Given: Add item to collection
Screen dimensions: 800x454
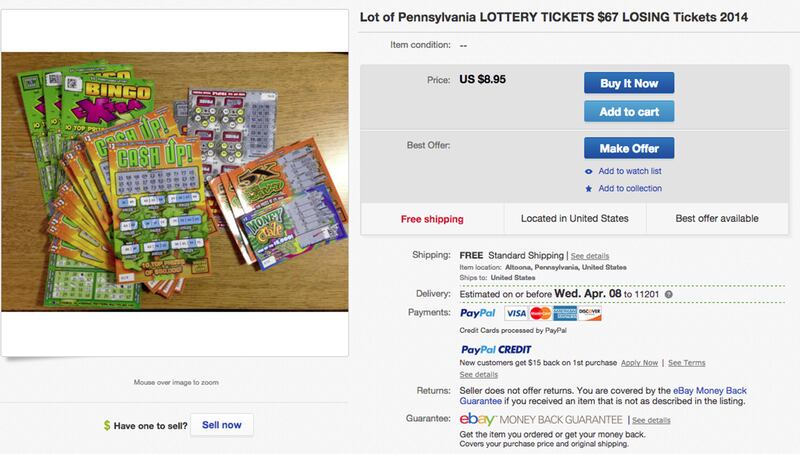Looking at the screenshot, I should [x=630, y=188].
